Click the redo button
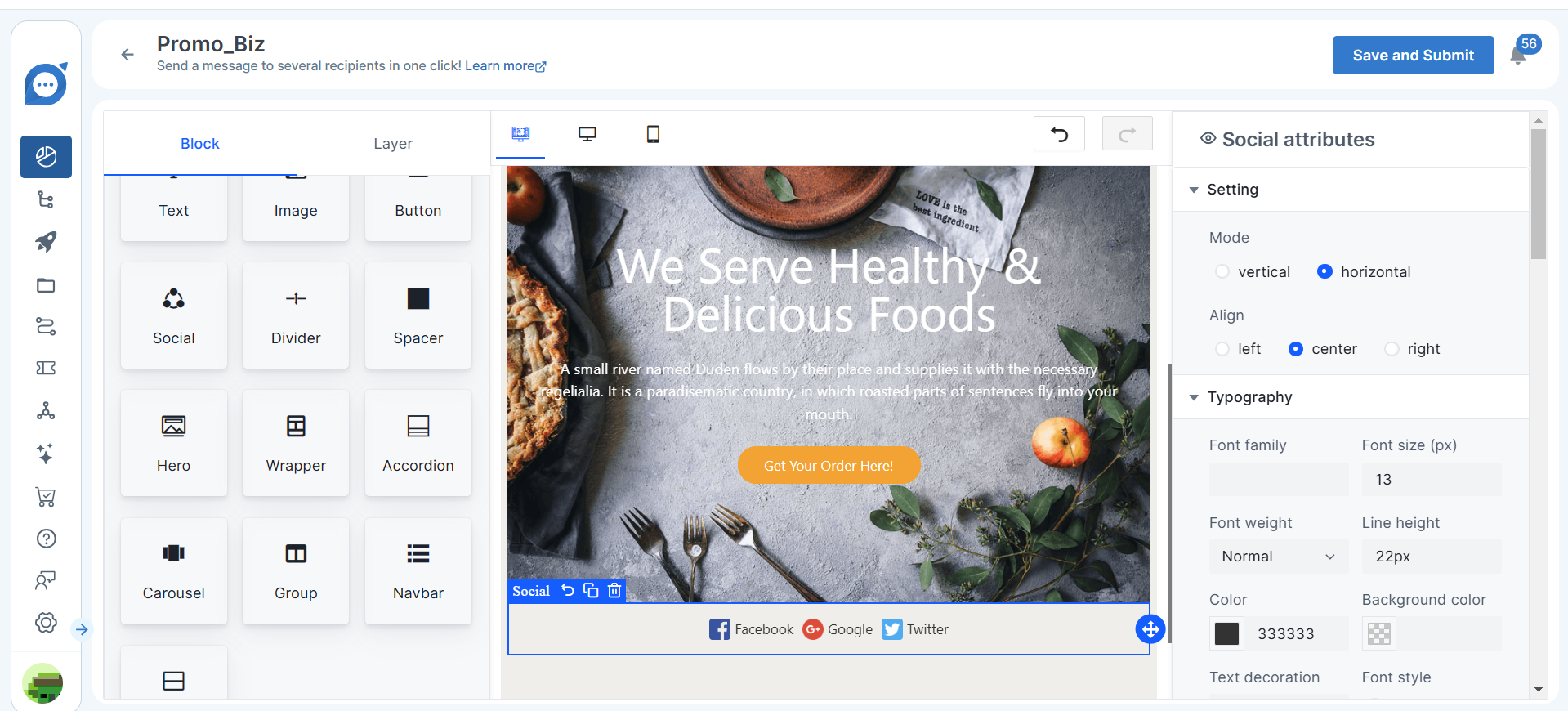 [x=1128, y=134]
